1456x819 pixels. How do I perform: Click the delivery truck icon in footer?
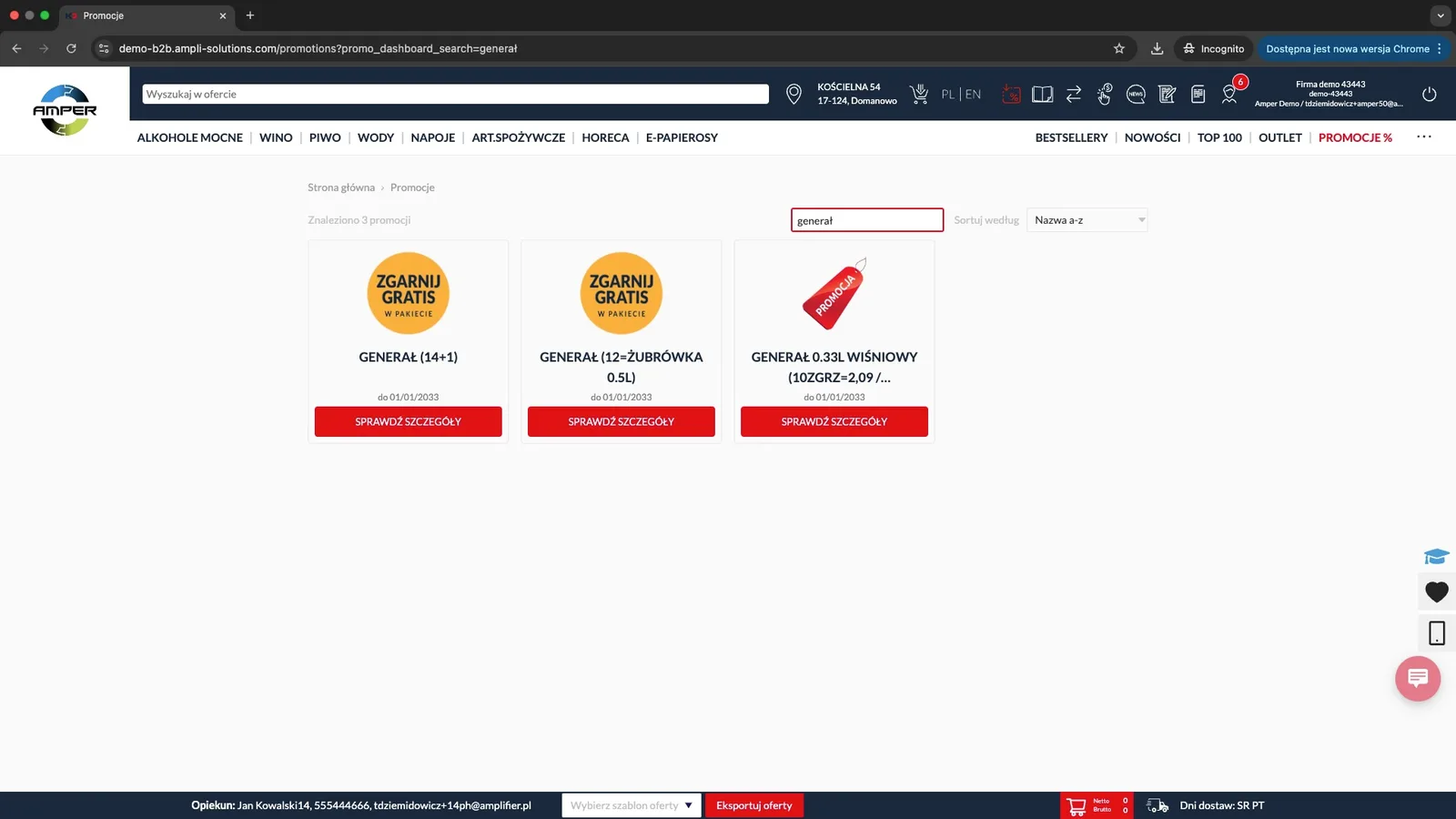[1158, 805]
